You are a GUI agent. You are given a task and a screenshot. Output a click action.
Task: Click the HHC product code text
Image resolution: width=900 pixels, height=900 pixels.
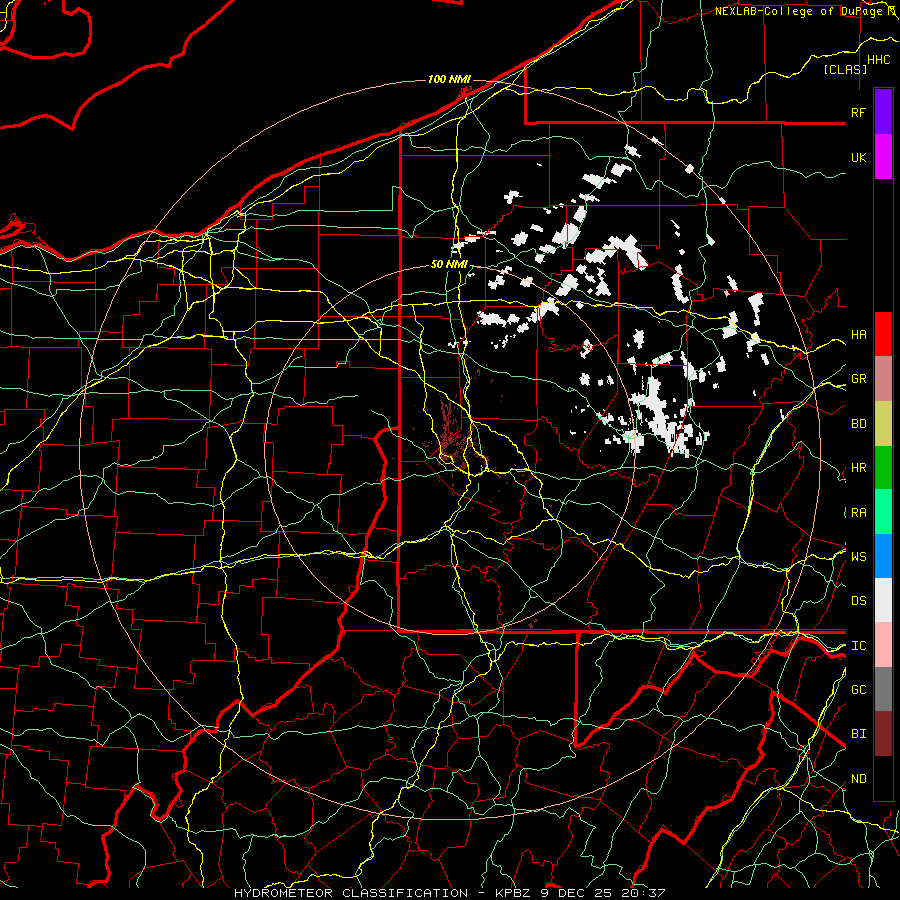[878, 60]
